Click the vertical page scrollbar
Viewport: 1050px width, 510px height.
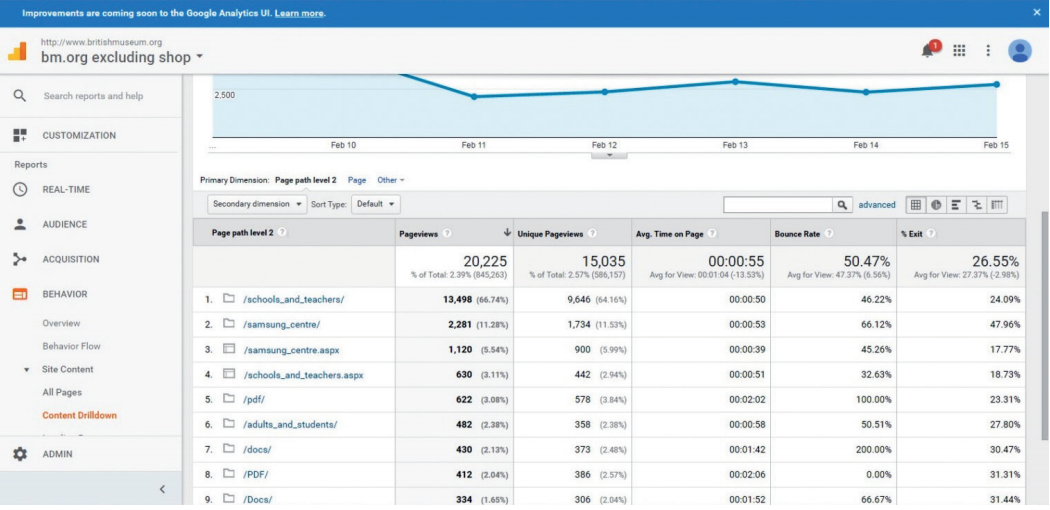click(x=1045, y=326)
